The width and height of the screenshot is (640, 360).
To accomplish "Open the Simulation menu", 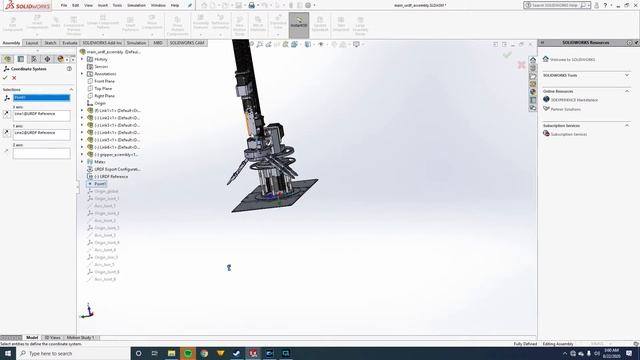I will click(x=136, y=6).
